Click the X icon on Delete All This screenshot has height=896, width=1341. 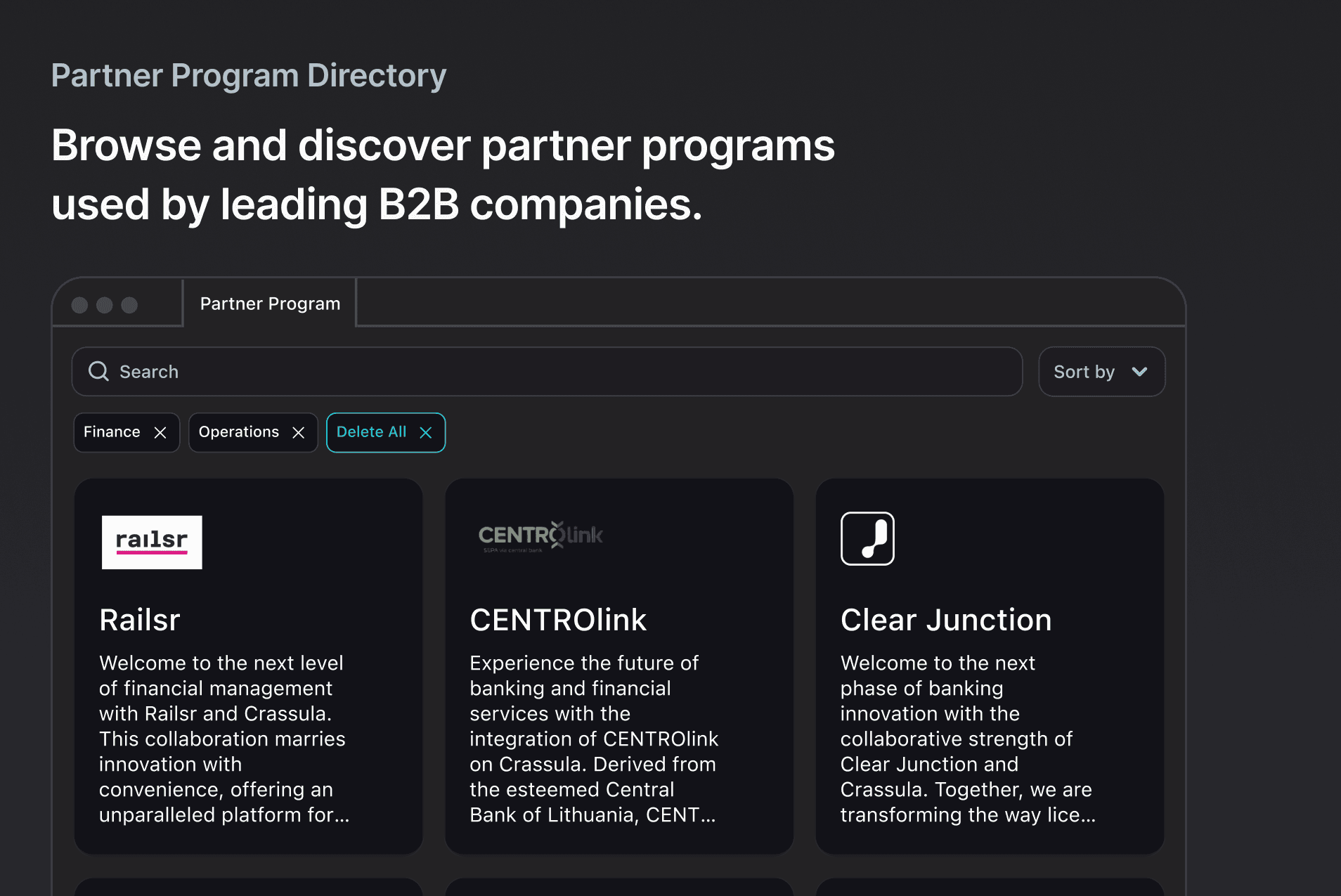(x=426, y=432)
